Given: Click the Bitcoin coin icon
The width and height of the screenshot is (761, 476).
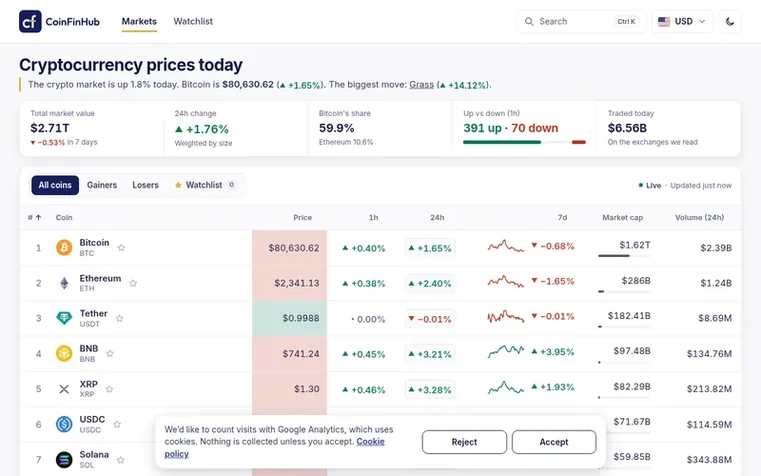Looking at the screenshot, I should coord(64,247).
